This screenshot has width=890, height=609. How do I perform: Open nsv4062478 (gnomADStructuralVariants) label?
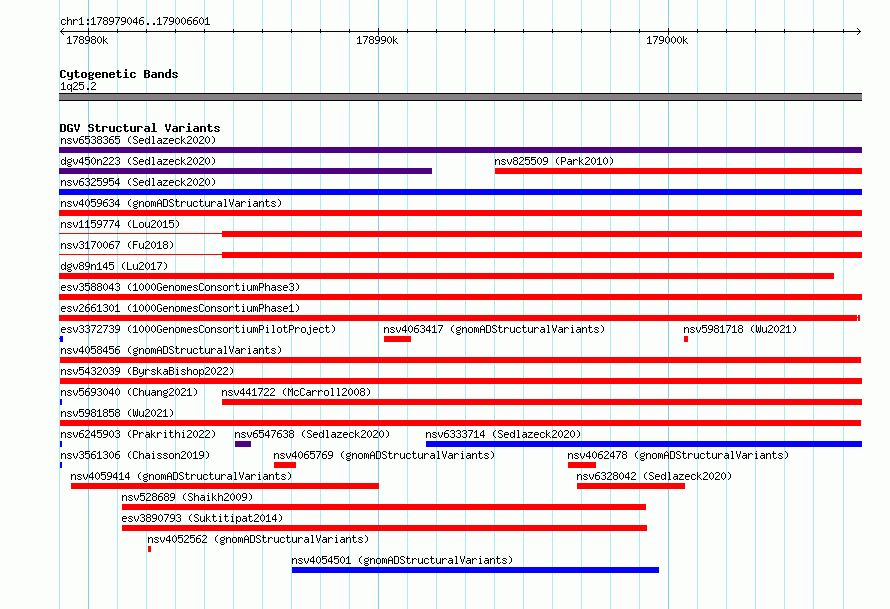point(678,455)
